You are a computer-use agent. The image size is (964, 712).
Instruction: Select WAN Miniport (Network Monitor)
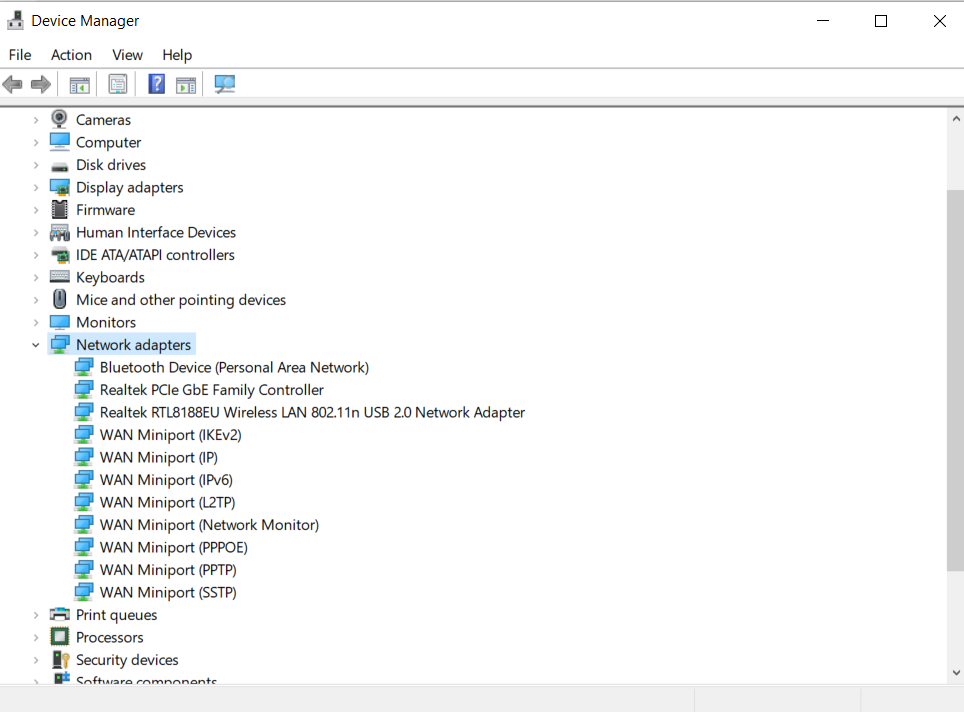[209, 524]
